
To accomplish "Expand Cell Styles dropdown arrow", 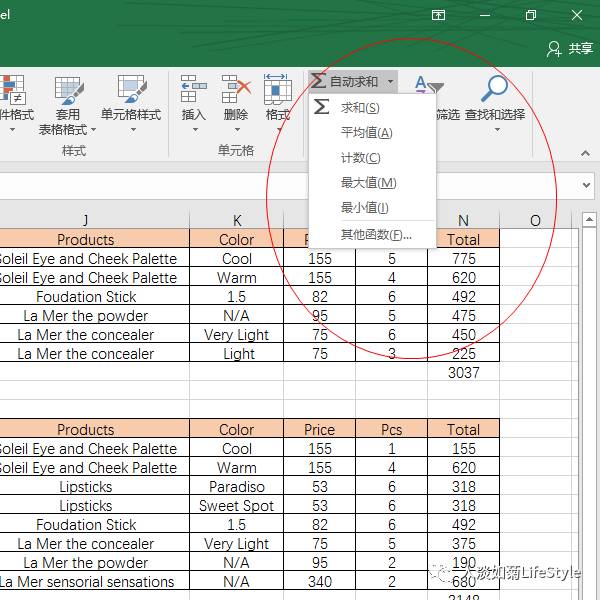I will [133, 130].
